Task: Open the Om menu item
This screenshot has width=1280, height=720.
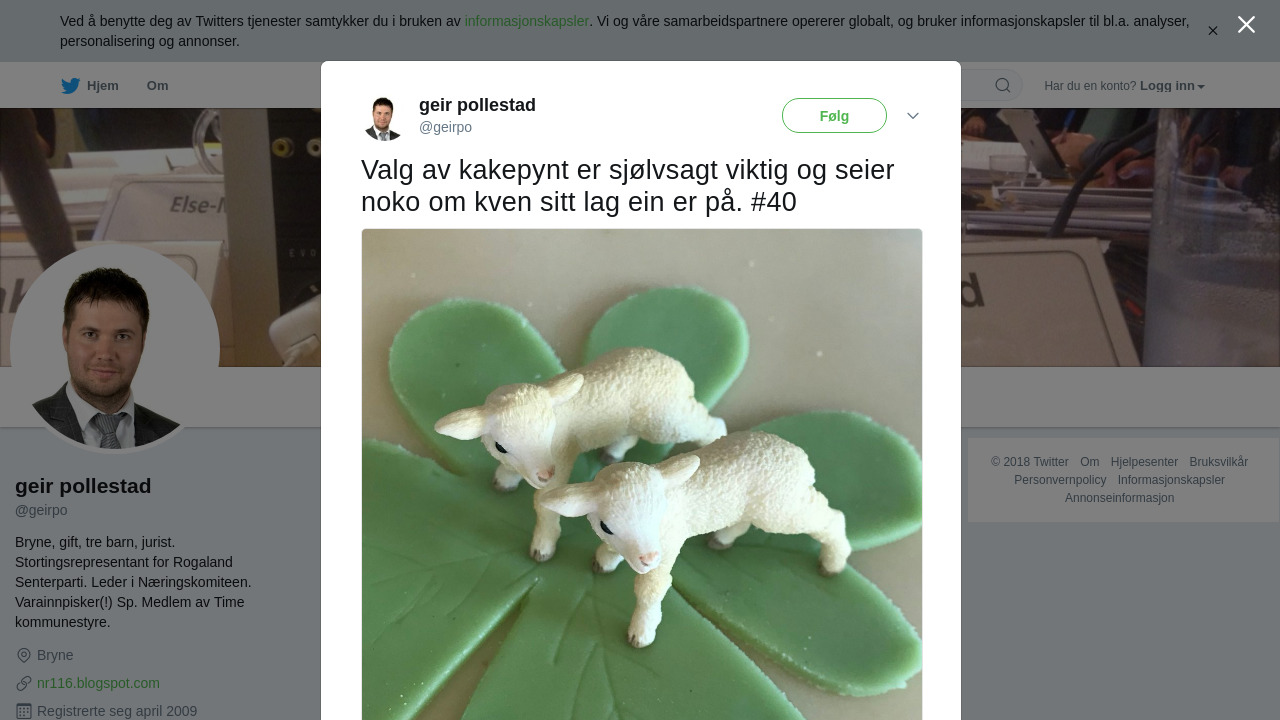Action: click(x=158, y=86)
